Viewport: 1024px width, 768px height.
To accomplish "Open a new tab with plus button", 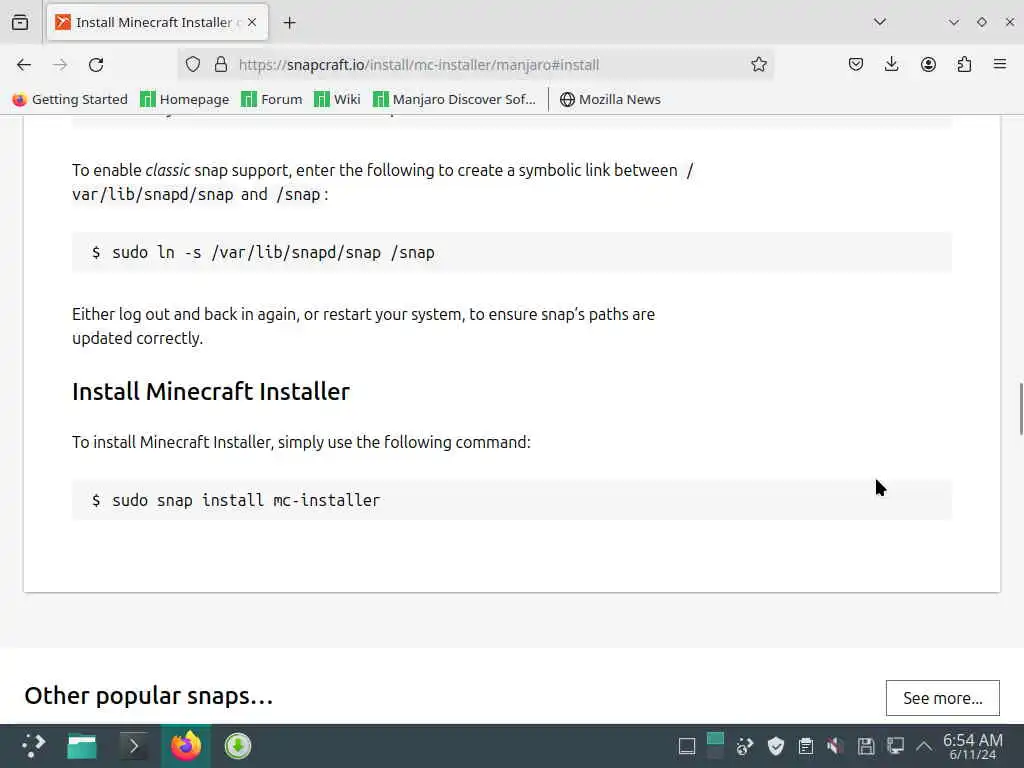I will [x=289, y=22].
